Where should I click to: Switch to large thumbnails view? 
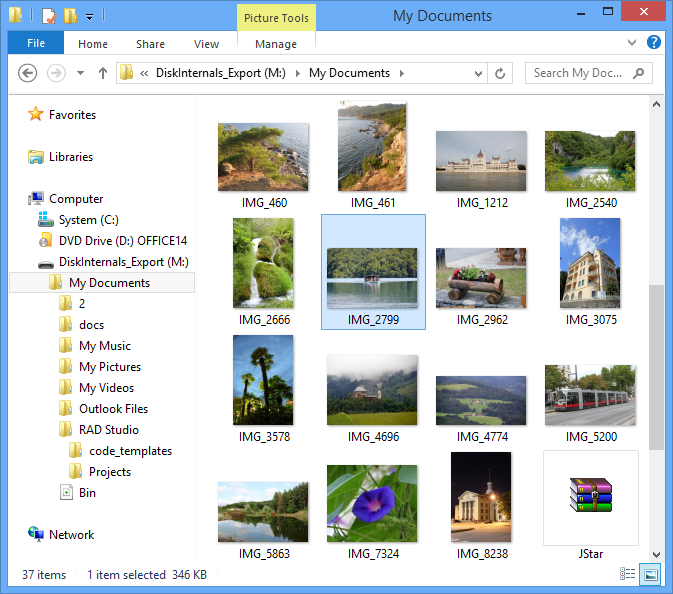click(x=650, y=575)
